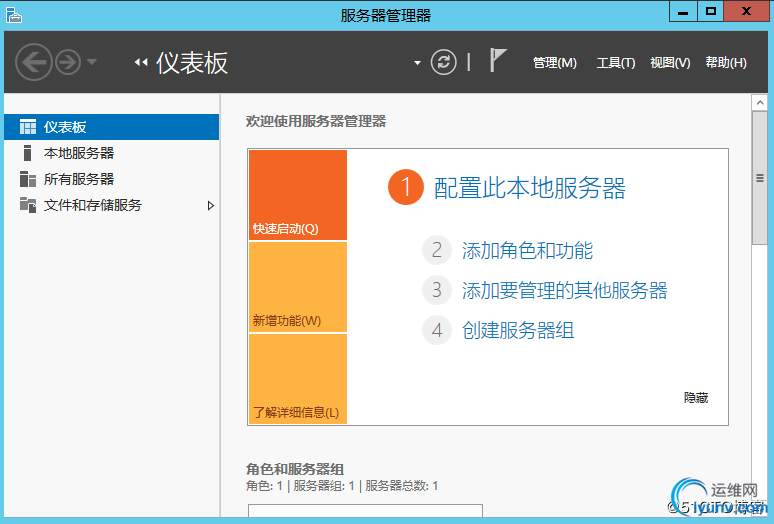Open 文件和存储服务 in the sidebar

(x=93, y=205)
